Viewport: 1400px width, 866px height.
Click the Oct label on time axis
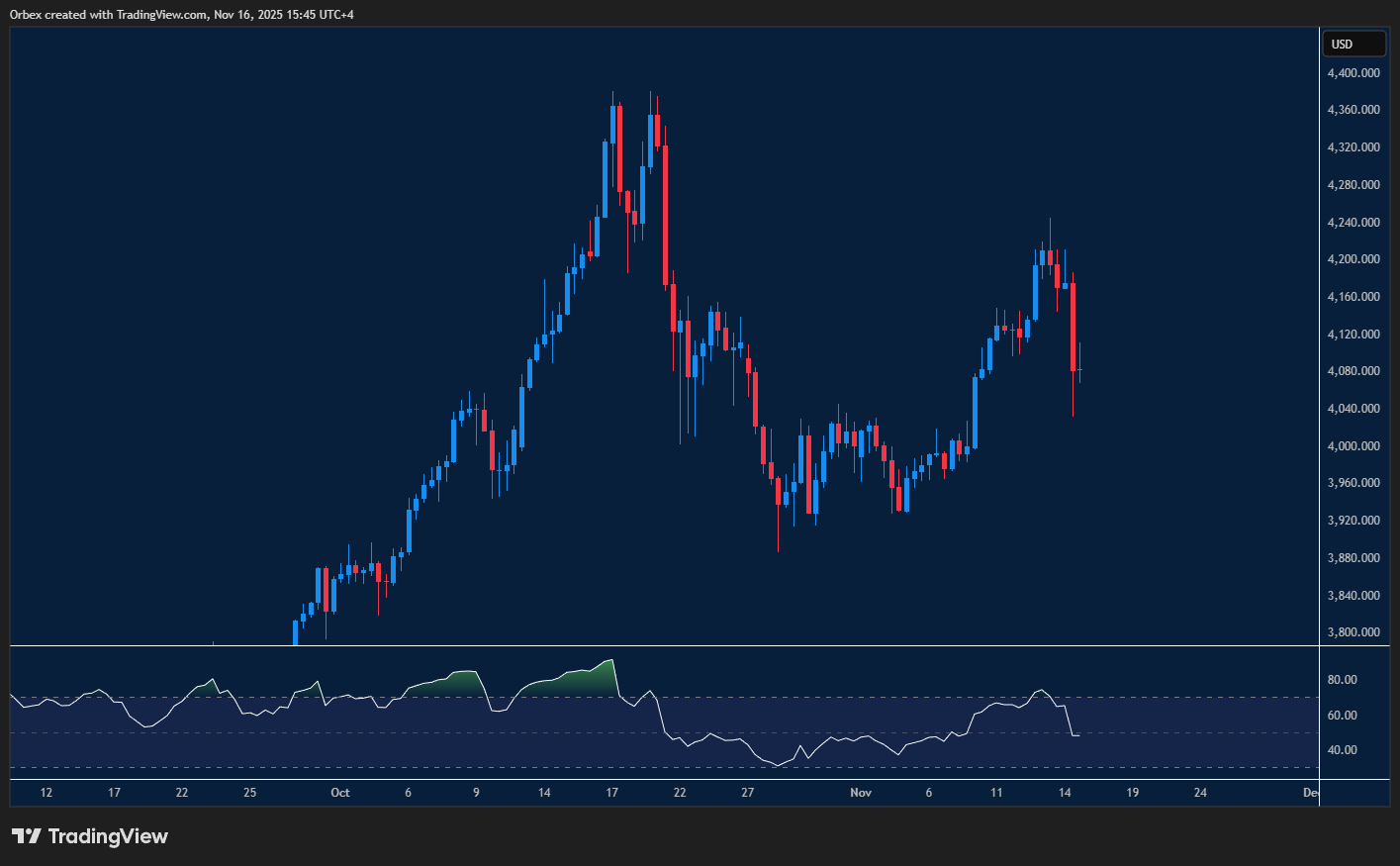coord(340,793)
